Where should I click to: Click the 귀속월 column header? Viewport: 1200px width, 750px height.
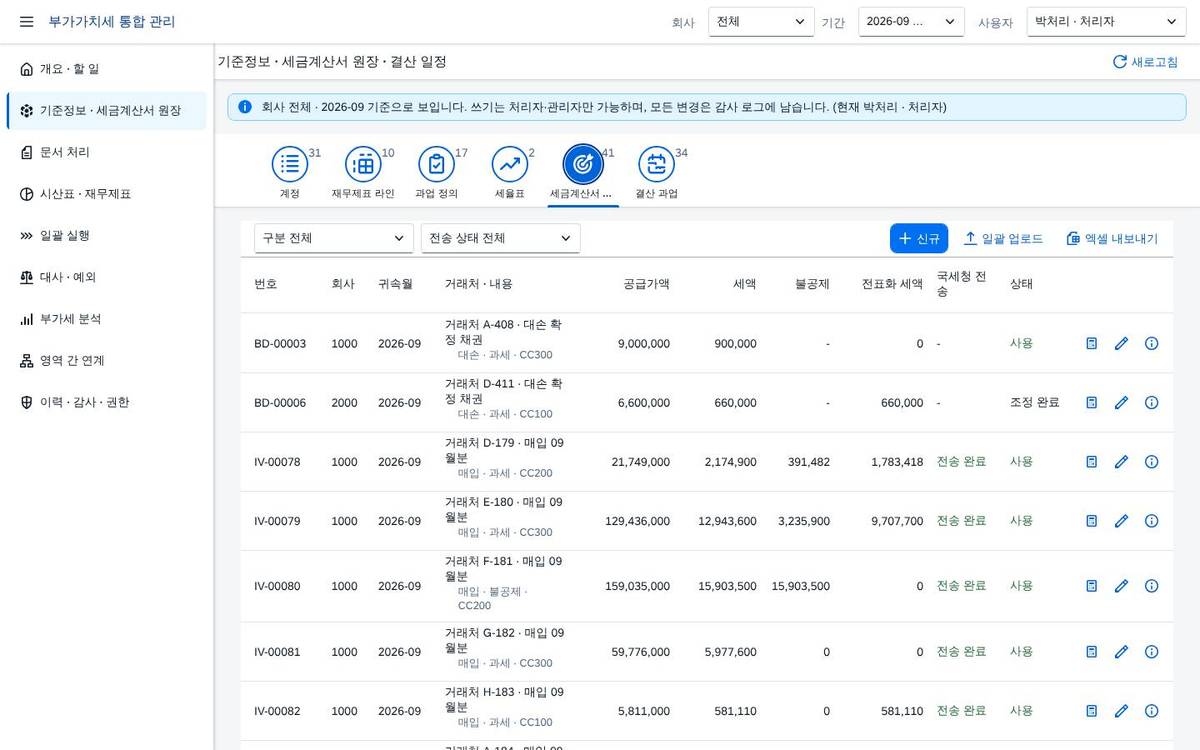pyautogui.click(x=395, y=284)
